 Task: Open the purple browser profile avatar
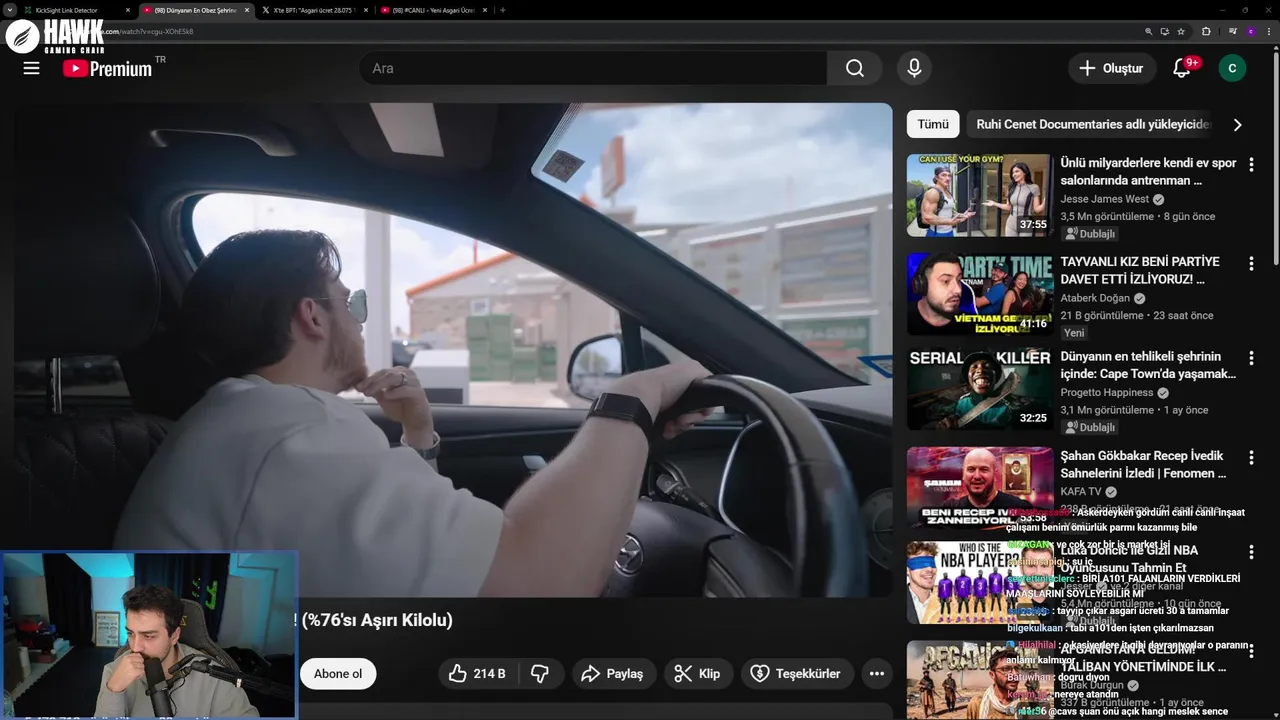click(x=1250, y=31)
